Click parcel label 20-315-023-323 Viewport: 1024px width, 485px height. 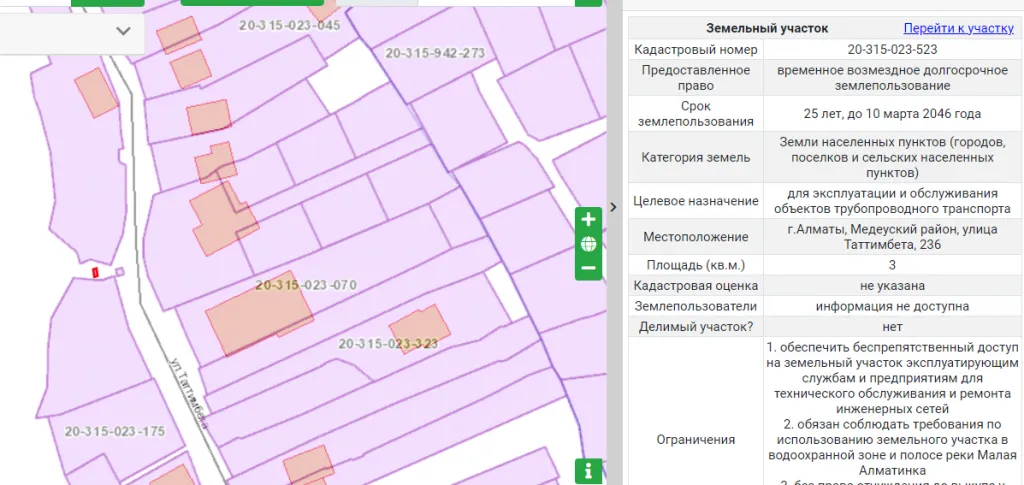[x=389, y=343]
